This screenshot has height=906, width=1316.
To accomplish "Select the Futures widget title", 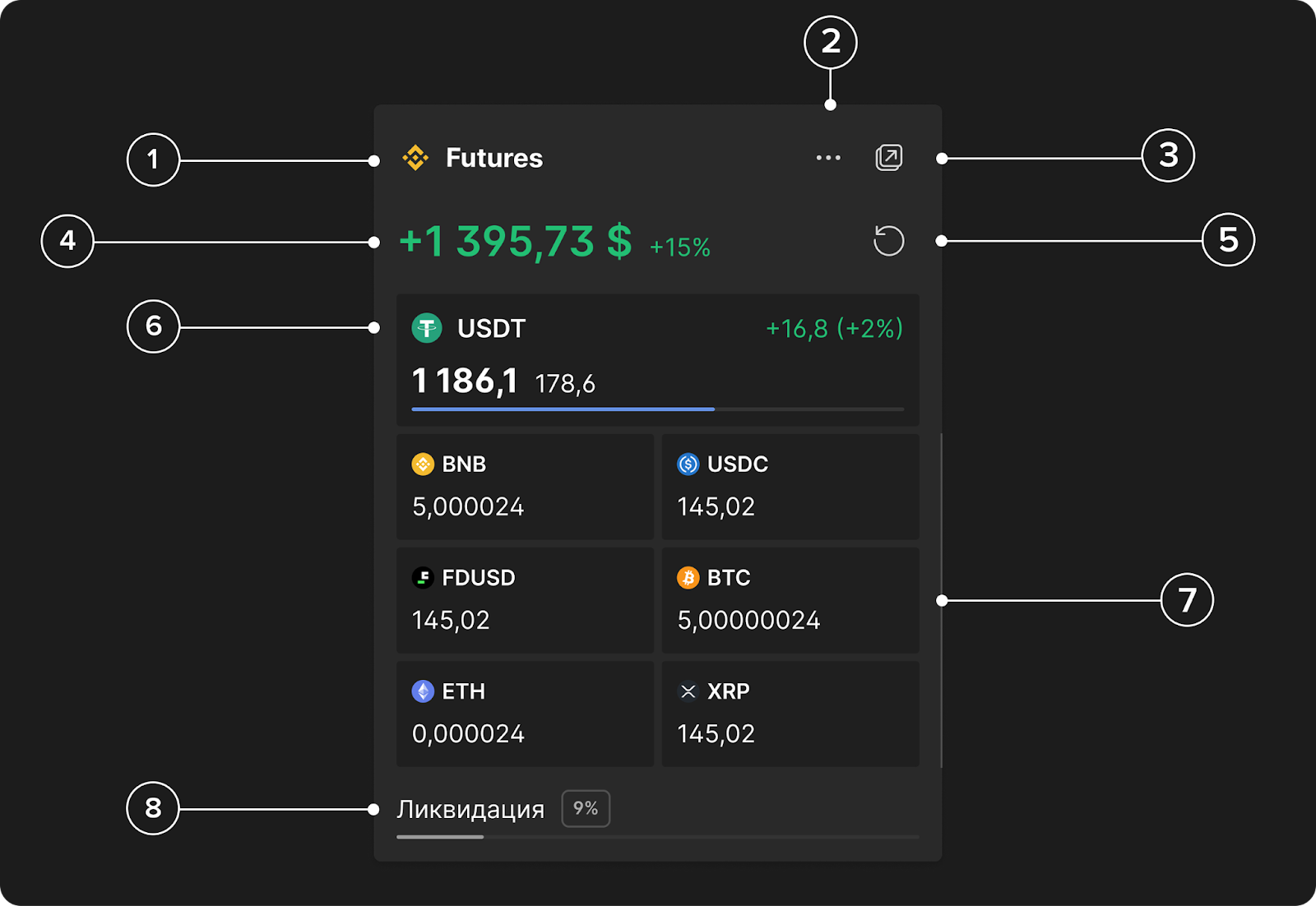I will (x=494, y=158).
